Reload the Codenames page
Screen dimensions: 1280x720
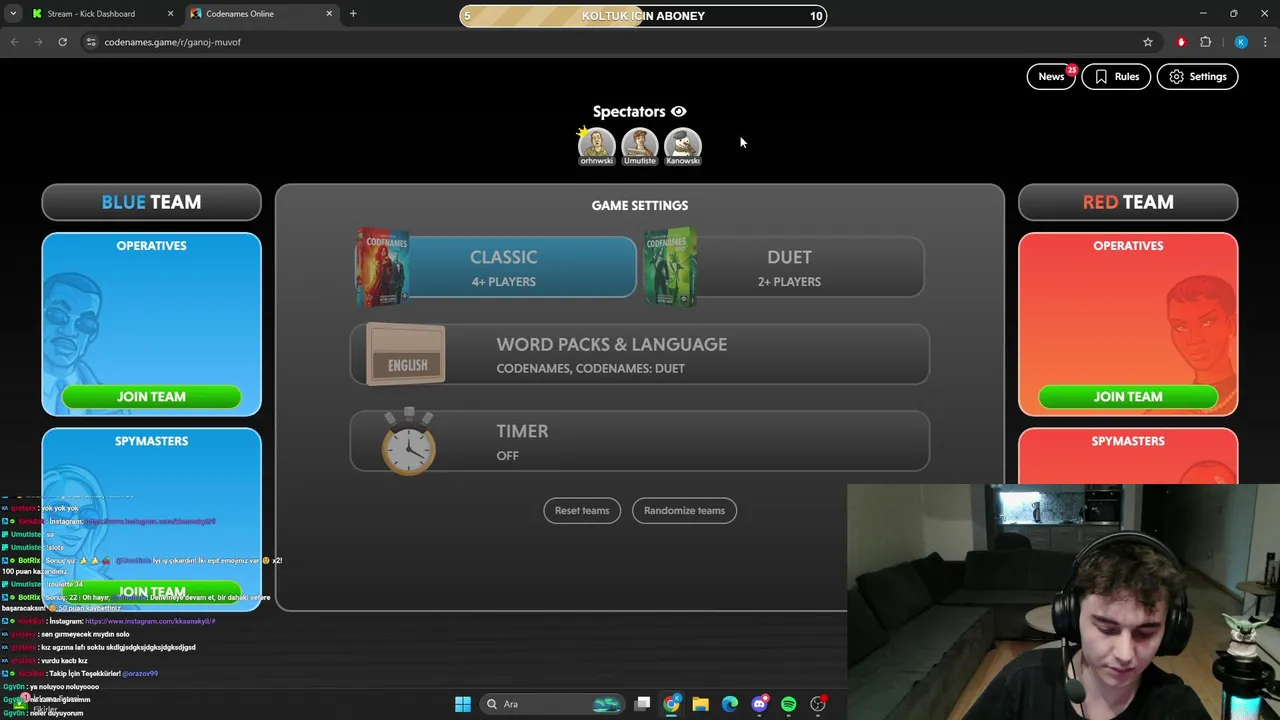63,42
